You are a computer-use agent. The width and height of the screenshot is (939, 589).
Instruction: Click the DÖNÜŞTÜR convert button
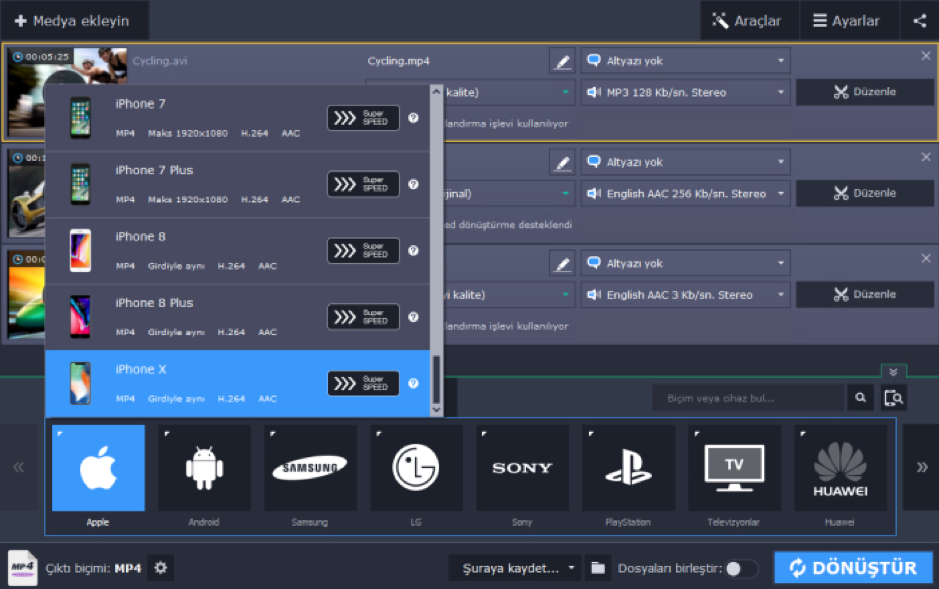(853, 567)
